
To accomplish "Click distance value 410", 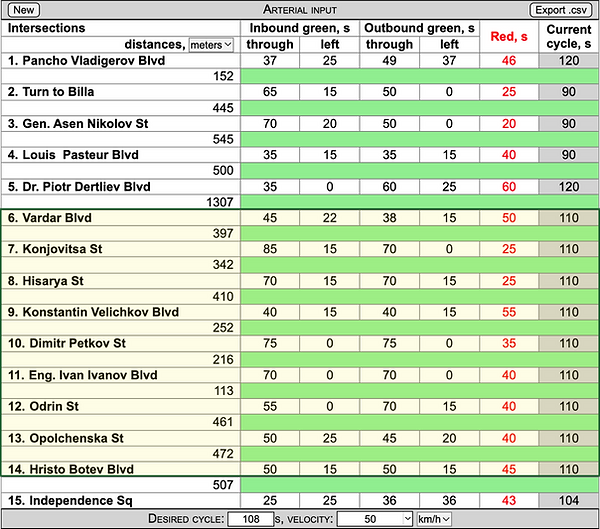I will [x=223, y=297].
